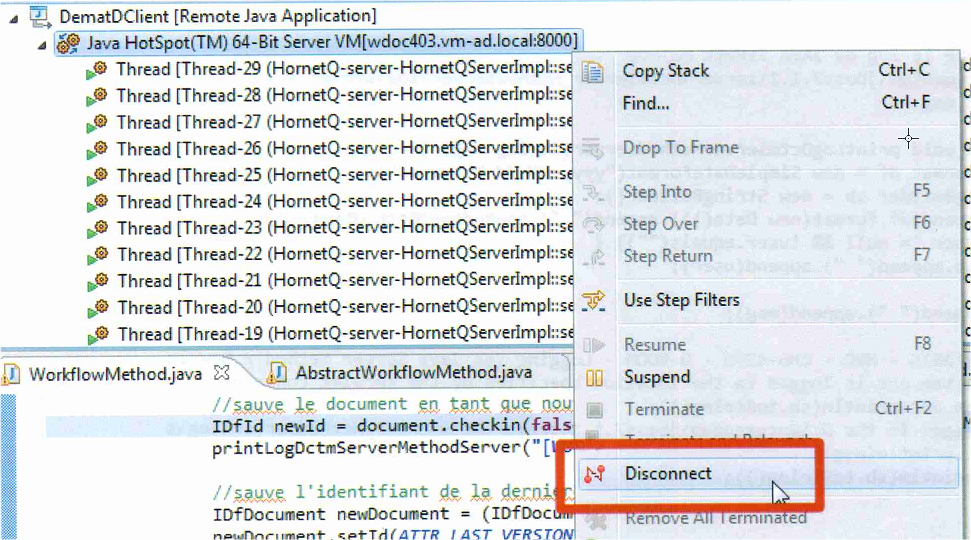971x540 pixels.
Task: Select Find... from the context menu
Action: 646,103
